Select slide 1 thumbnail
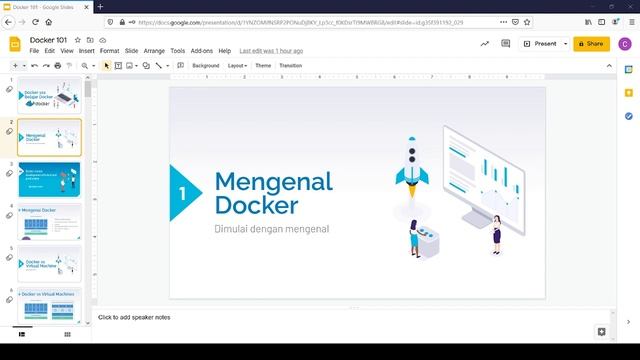This screenshot has width=640, height=360. click(49, 96)
